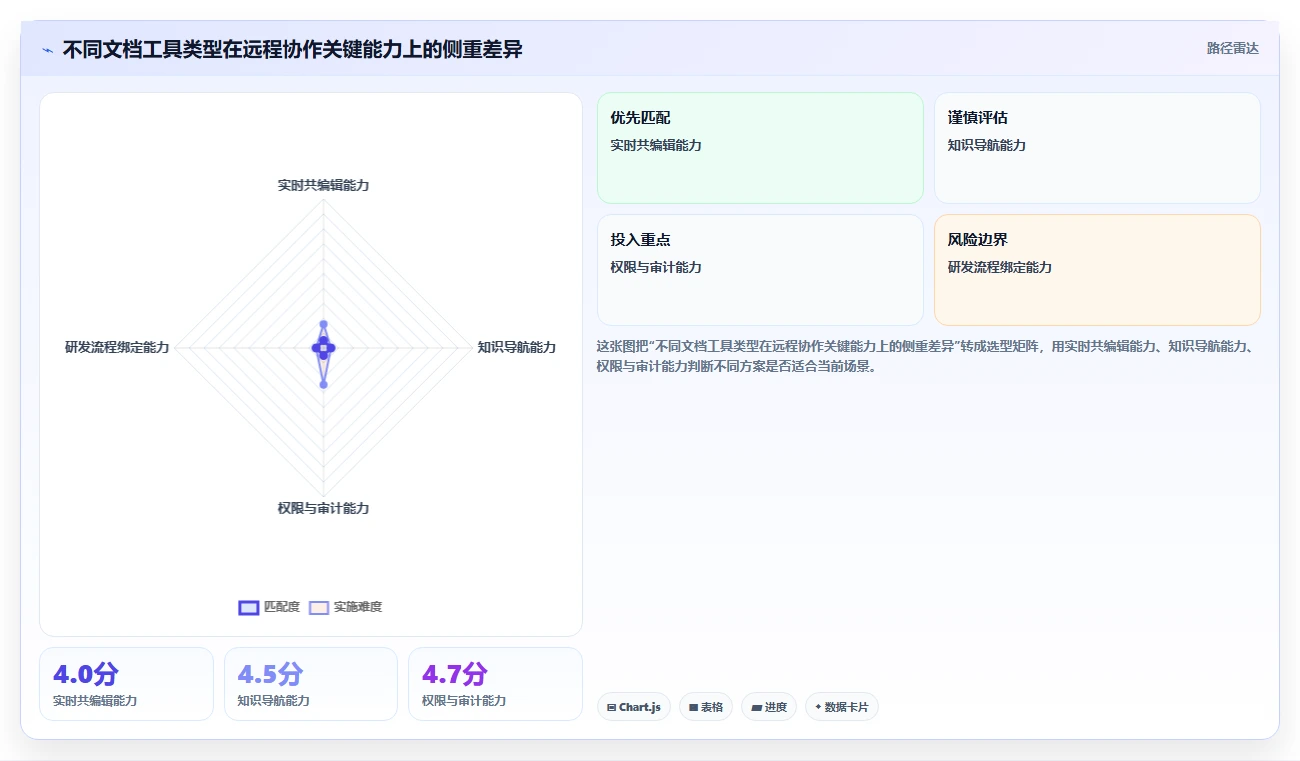Click the 路径雷达 label in header
Viewport: 1300px width, 761px height.
pyautogui.click(x=1232, y=48)
